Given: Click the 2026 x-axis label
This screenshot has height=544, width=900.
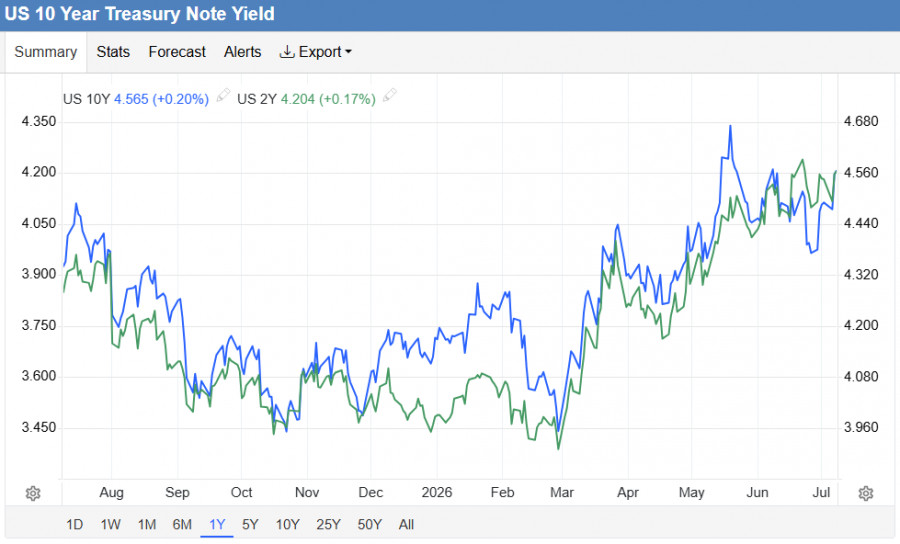Looking at the screenshot, I should point(437,493).
